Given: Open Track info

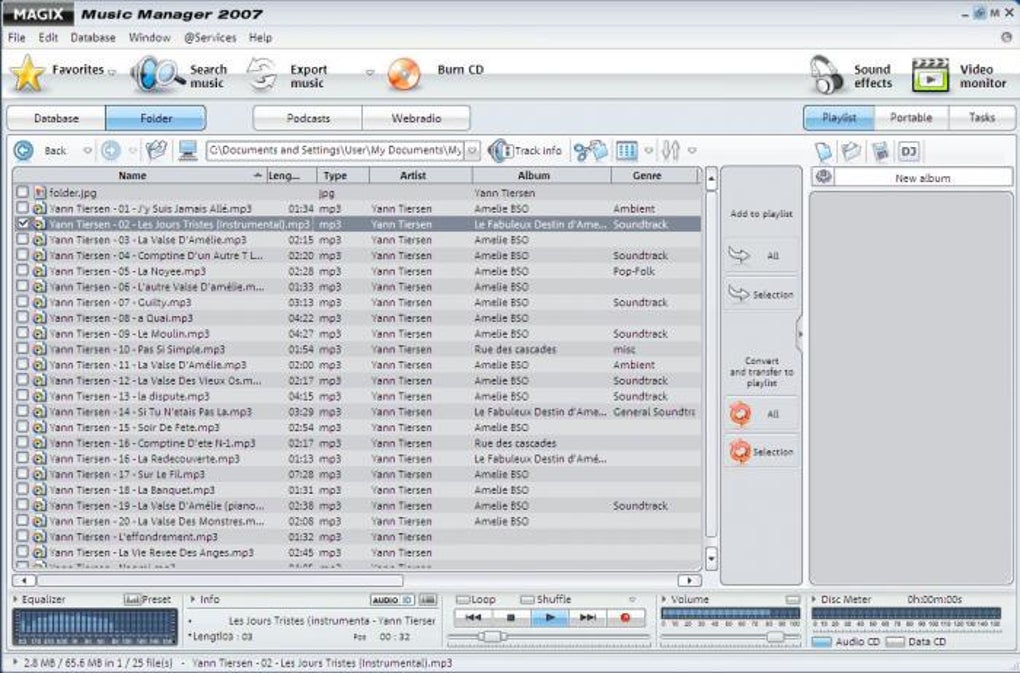Looking at the screenshot, I should [526, 150].
